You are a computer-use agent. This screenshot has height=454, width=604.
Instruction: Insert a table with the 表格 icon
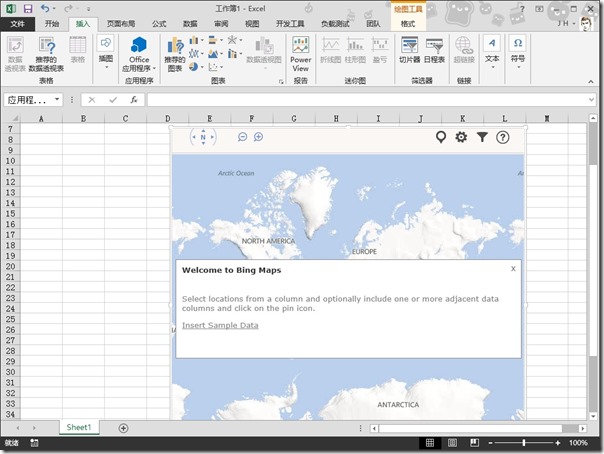click(78, 50)
